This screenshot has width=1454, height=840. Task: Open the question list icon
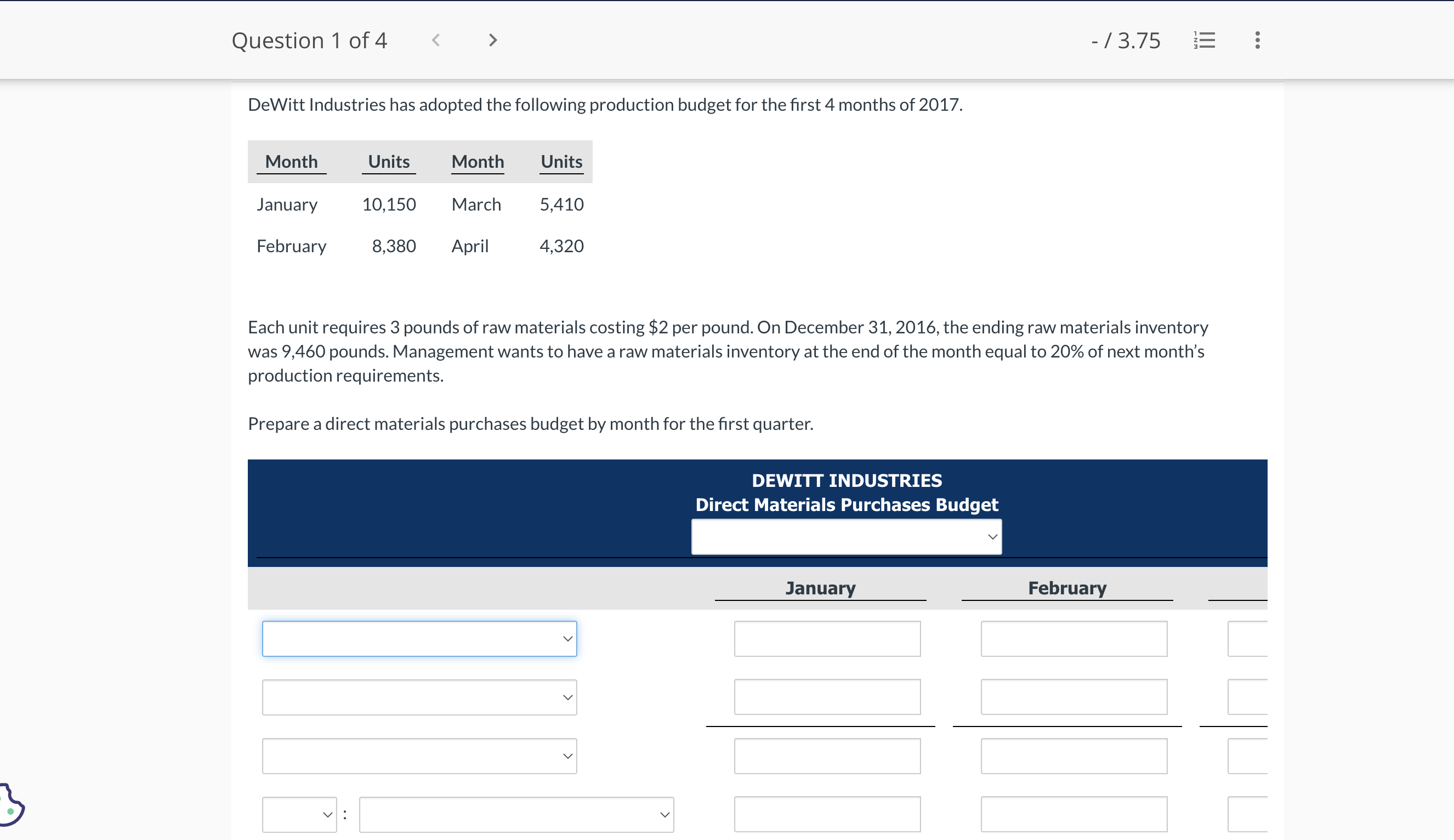tap(1204, 41)
